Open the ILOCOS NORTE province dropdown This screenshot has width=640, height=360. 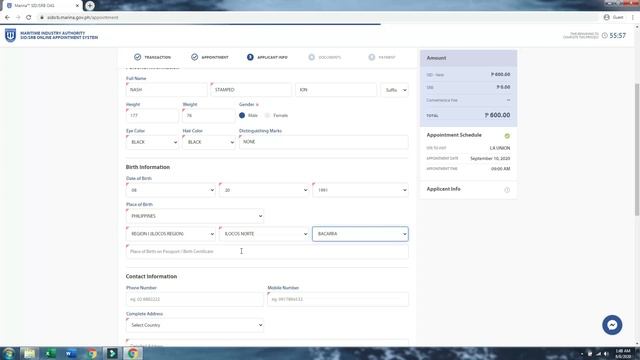pyautogui.click(x=264, y=234)
